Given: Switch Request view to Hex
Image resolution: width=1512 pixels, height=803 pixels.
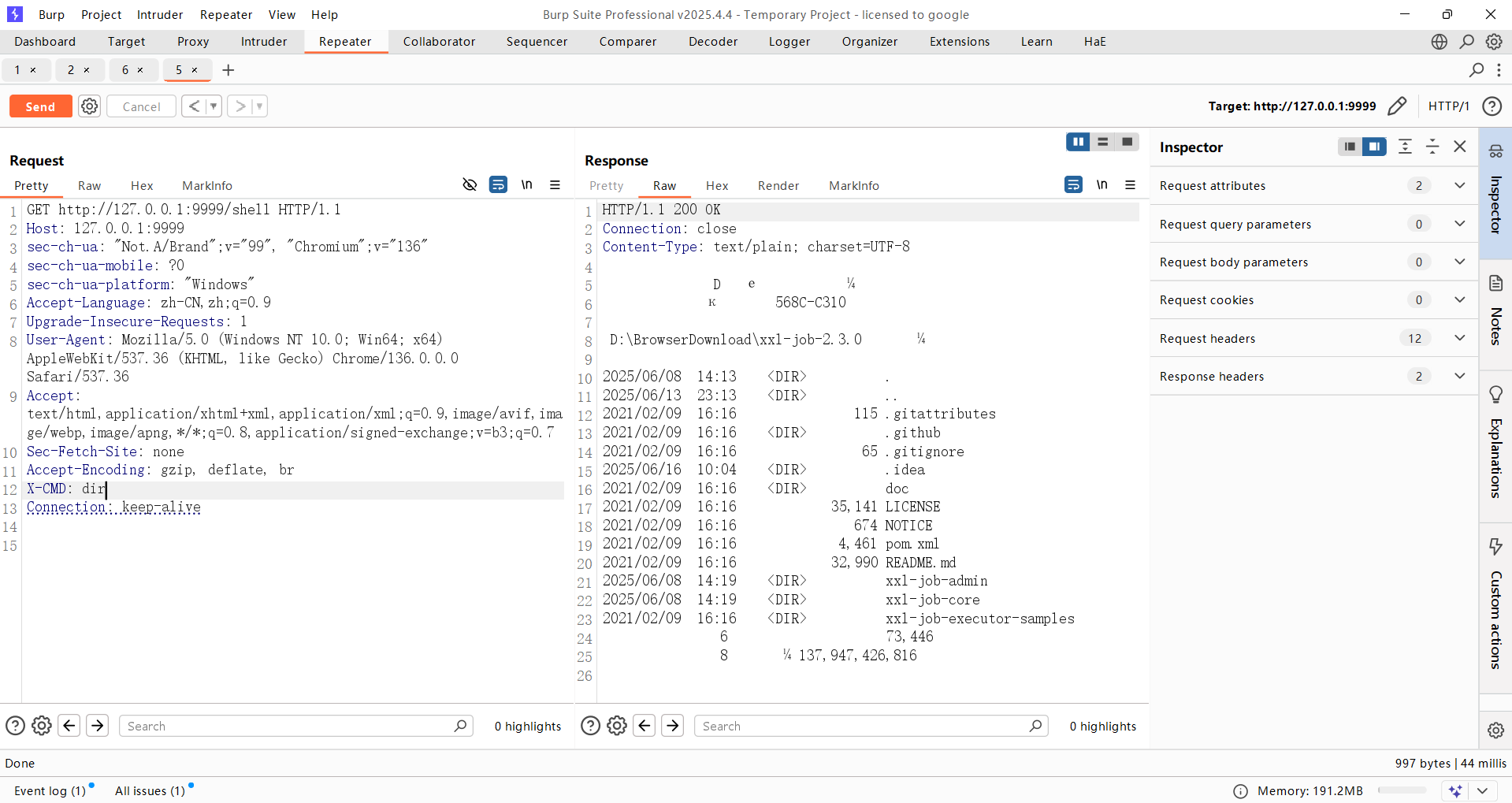Looking at the screenshot, I should [142, 186].
